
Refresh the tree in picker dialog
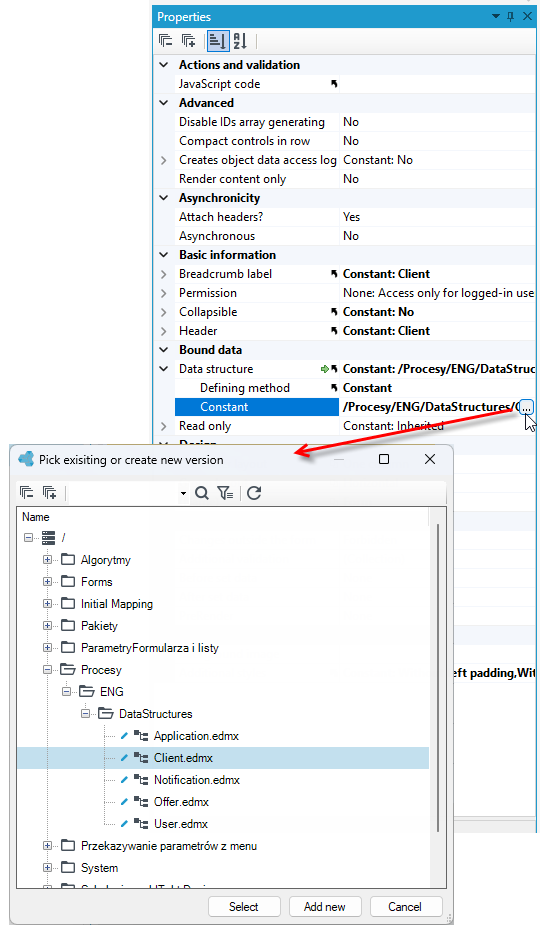click(254, 493)
